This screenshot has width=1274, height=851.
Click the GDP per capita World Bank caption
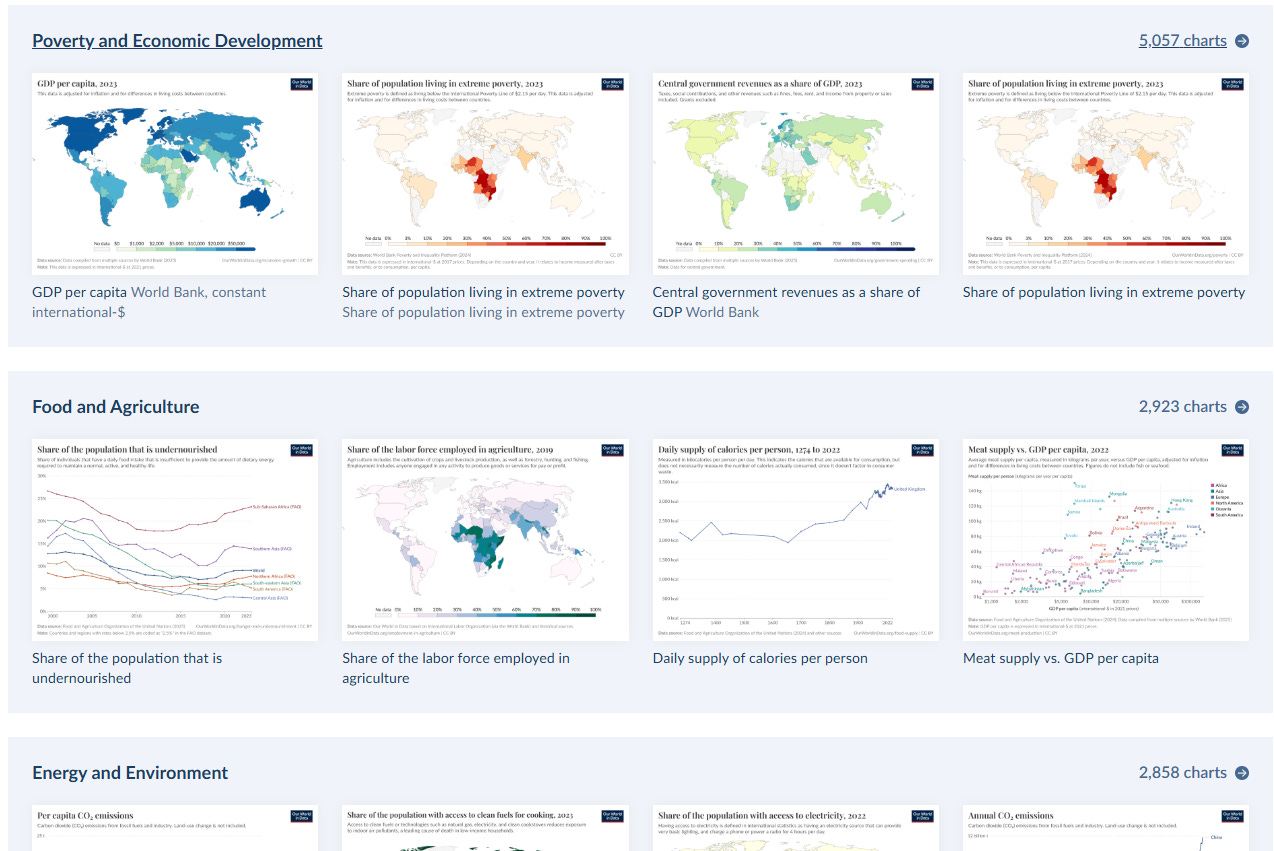point(149,302)
